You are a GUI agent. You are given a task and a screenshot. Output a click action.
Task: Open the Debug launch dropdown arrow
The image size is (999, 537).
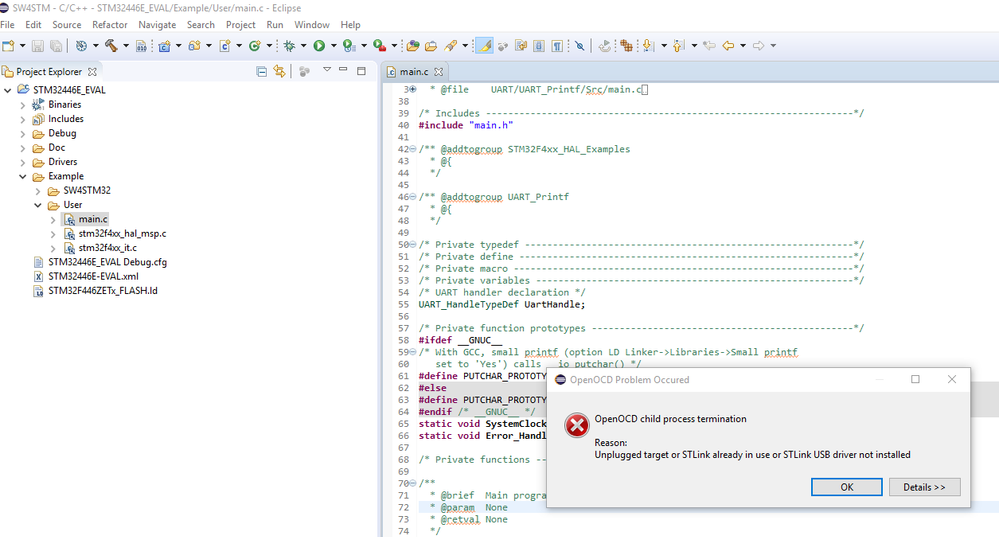click(303, 46)
